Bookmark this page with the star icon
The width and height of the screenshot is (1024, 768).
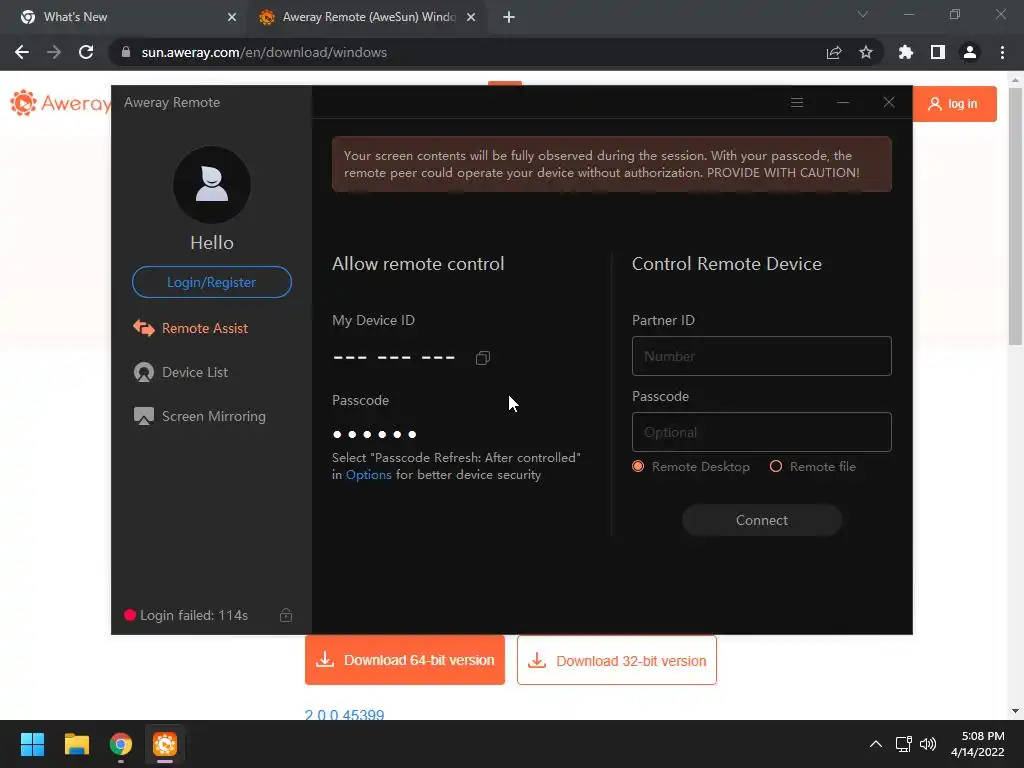pyautogui.click(x=866, y=52)
